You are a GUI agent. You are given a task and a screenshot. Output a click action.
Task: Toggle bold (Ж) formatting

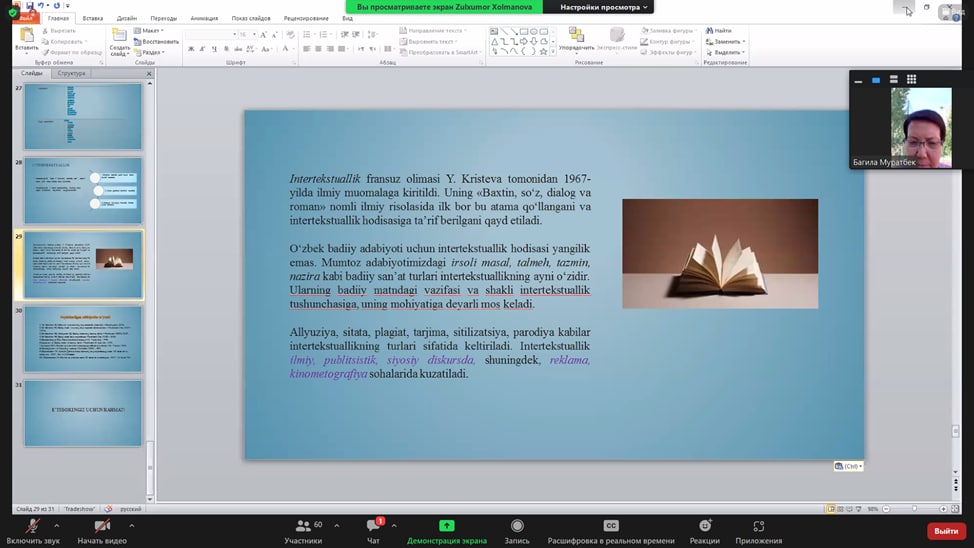(x=191, y=48)
